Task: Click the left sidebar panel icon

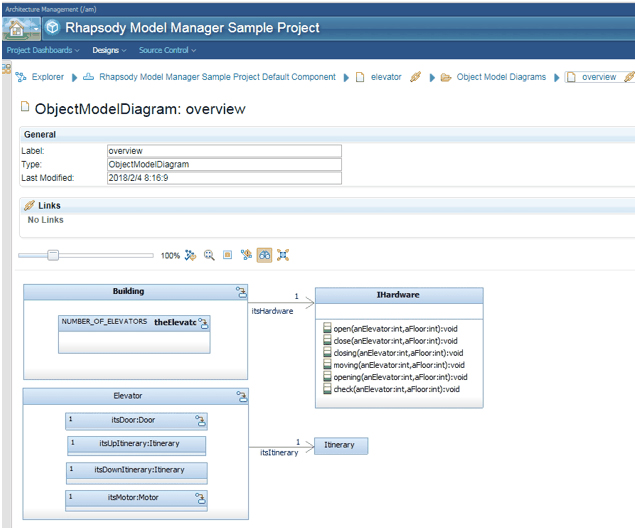Action: [6, 68]
